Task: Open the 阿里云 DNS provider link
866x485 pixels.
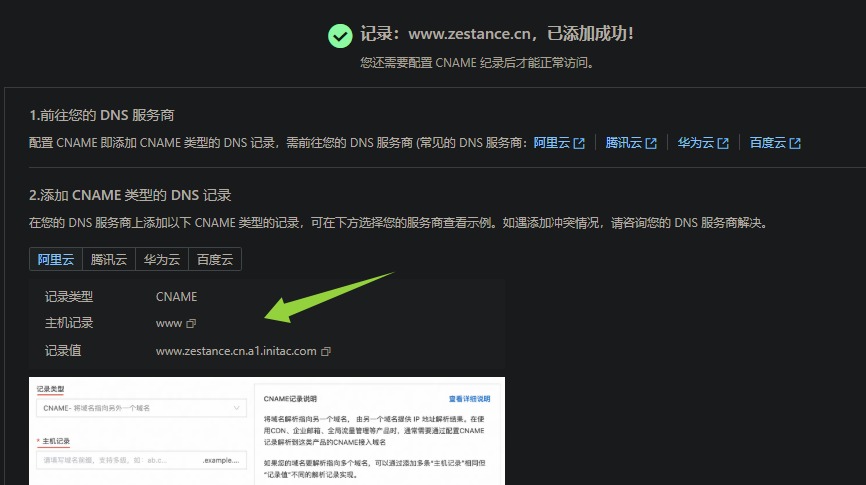Action: [x=552, y=143]
